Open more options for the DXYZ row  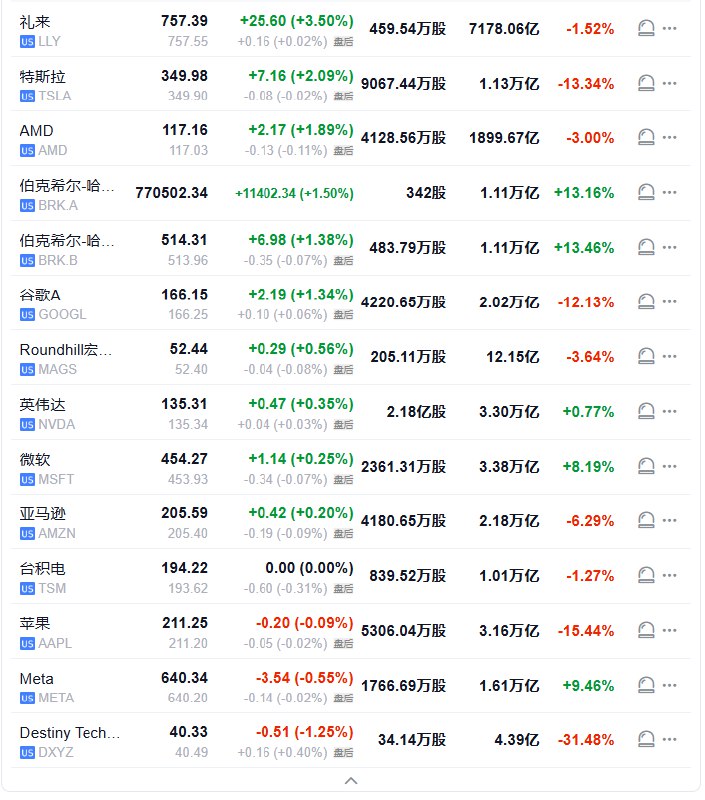pos(670,740)
